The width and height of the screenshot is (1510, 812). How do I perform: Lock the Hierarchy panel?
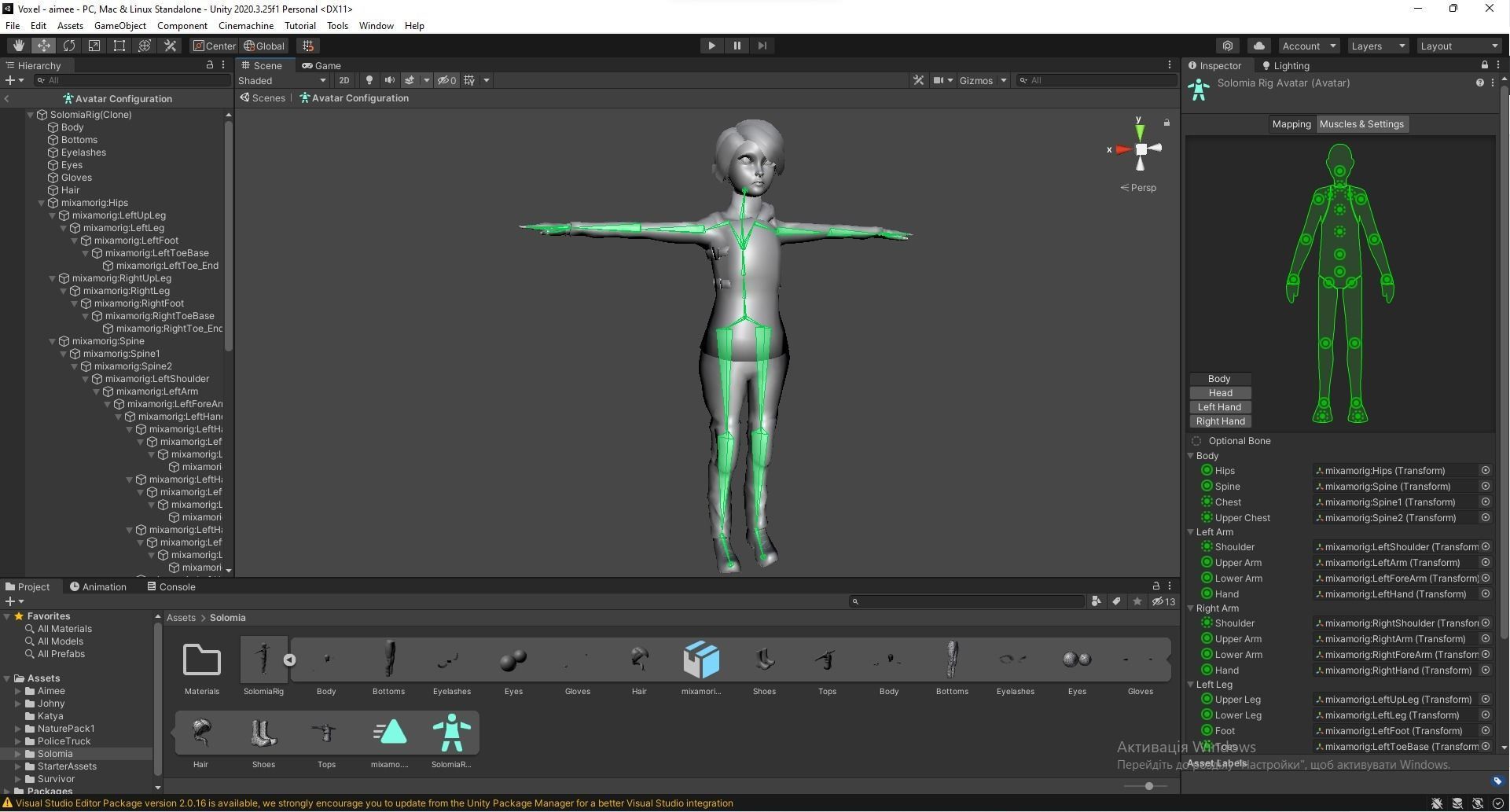[209, 65]
